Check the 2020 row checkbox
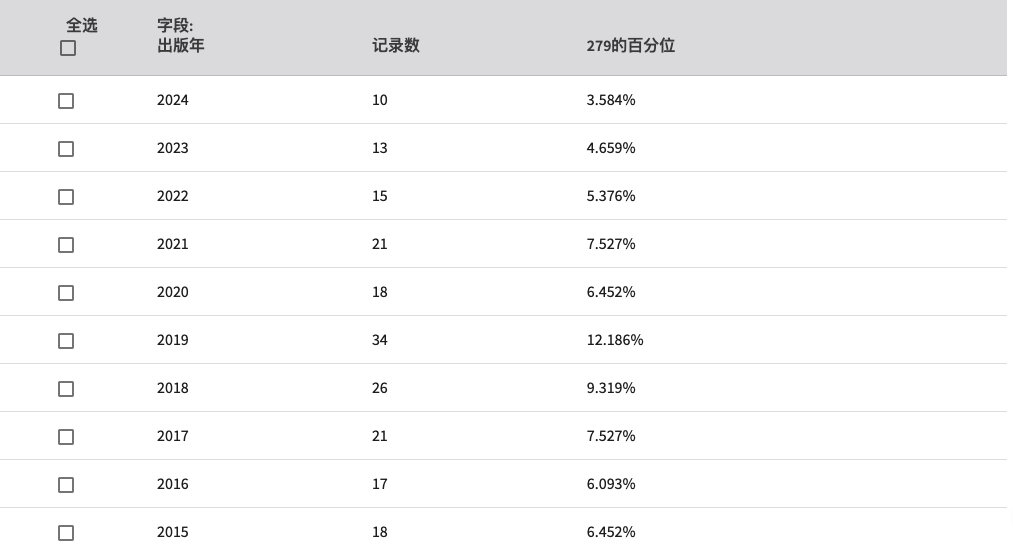The image size is (1013, 554). click(66, 293)
